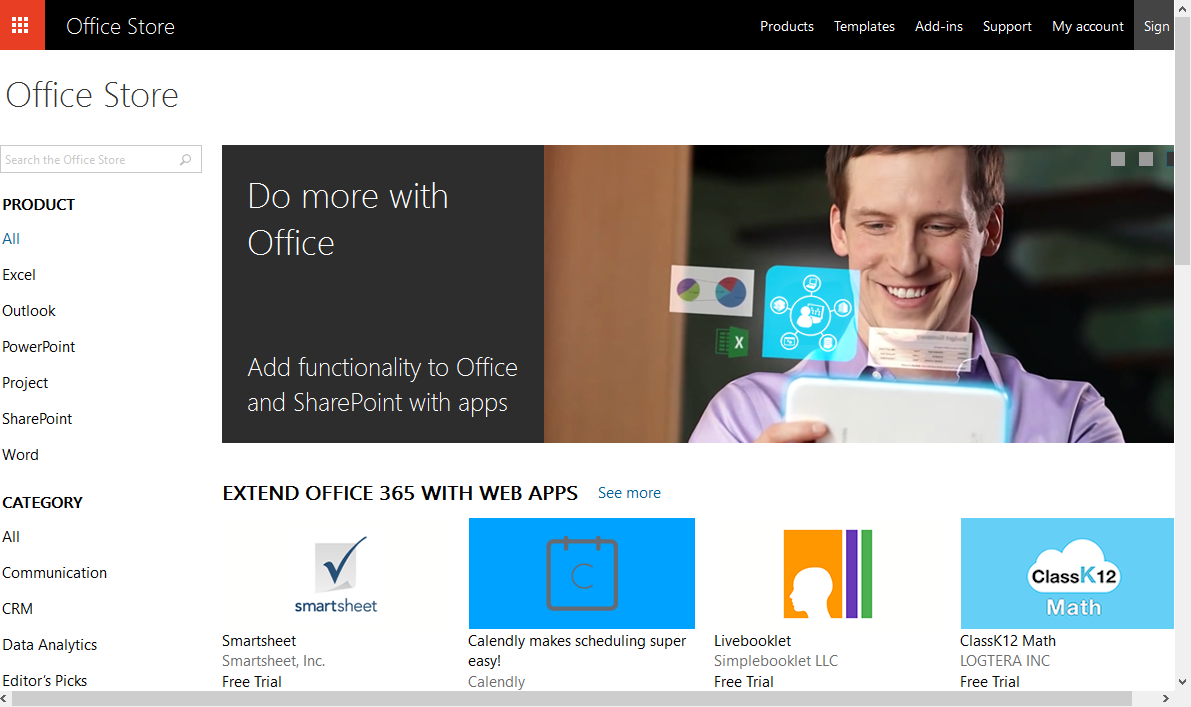Viewport: 1191px width, 707px height.
Task: Select the first carousel indicator square
Action: pos(1118,159)
